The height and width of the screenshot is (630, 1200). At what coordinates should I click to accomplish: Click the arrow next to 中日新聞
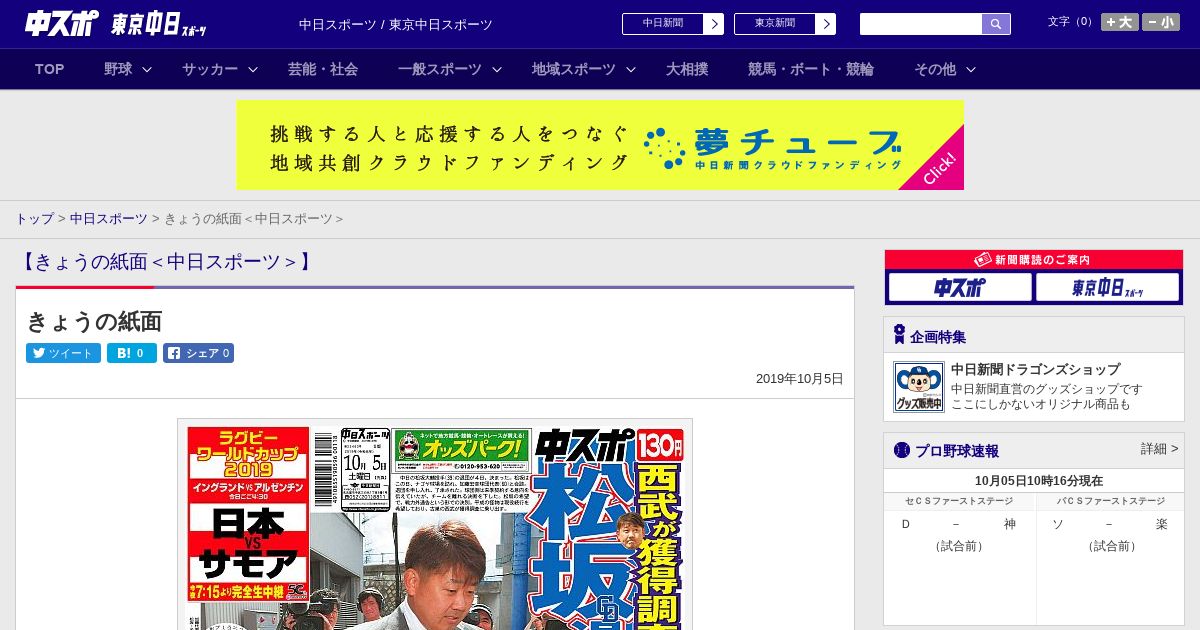click(713, 24)
